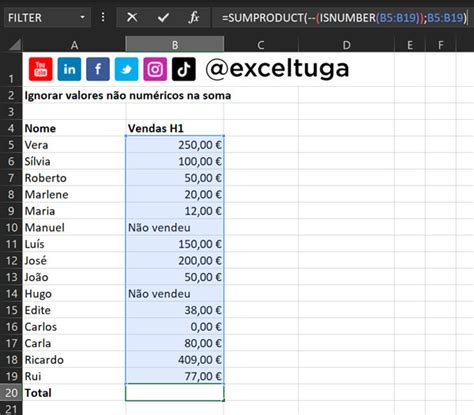Select row 10 header
474x415 pixels.
pos(11,227)
